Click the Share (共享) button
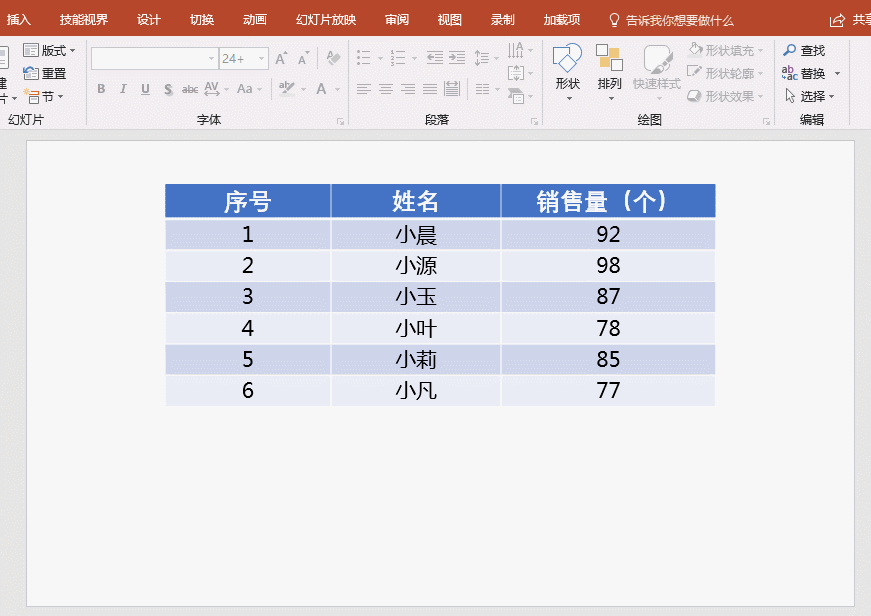 (x=849, y=20)
